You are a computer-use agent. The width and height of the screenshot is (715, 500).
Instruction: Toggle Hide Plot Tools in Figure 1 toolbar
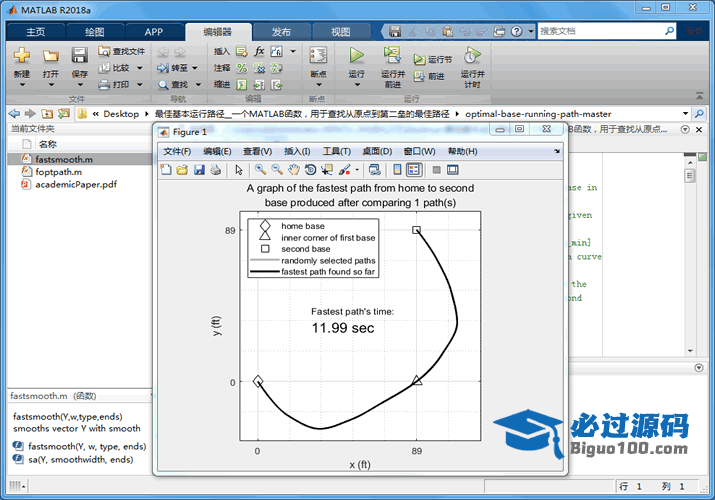(x=436, y=170)
